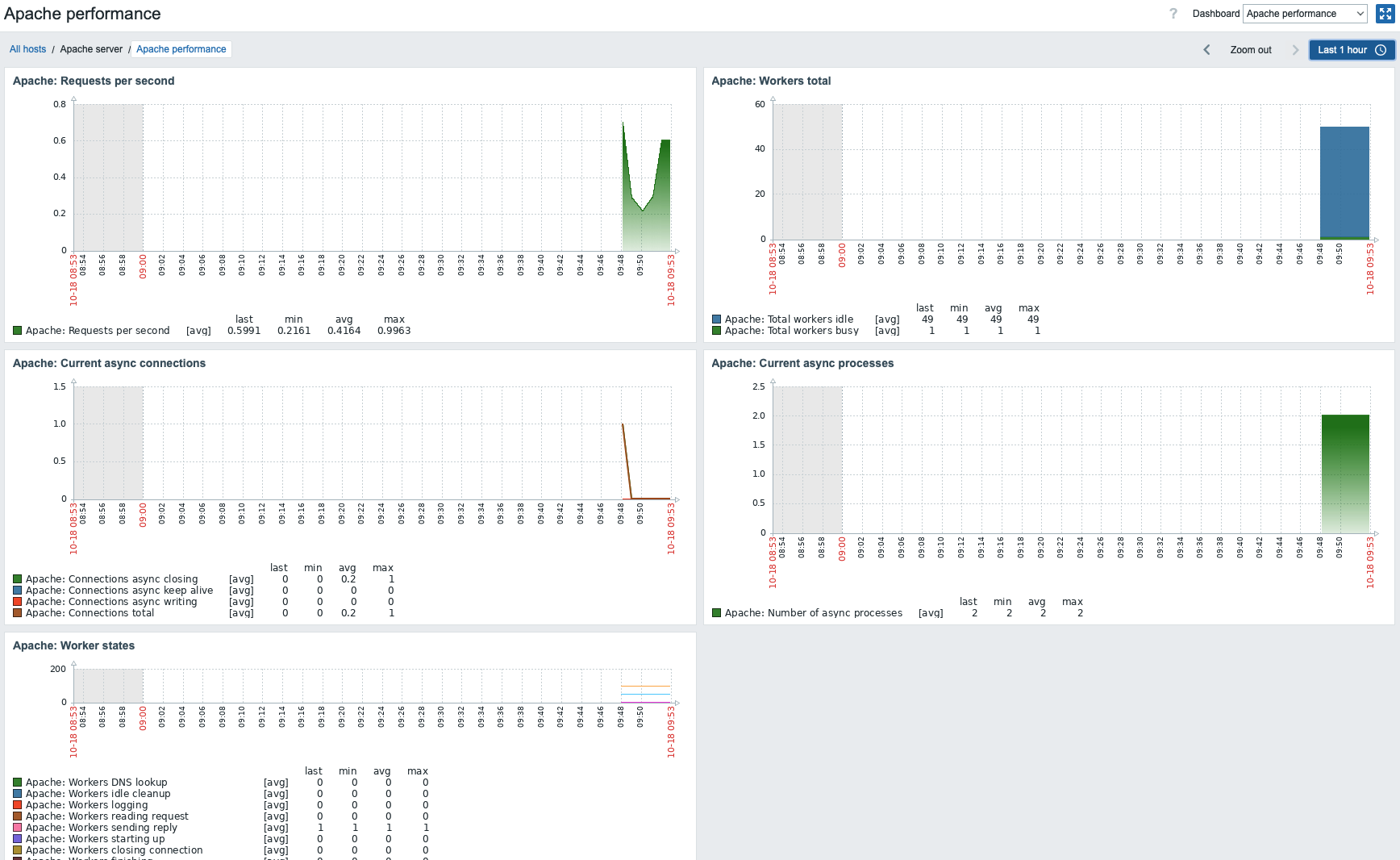The height and width of the screenshot is (860, 1400).
Task: Click Workers DNS lookup legend swatch
Action: tap(17, 783)
